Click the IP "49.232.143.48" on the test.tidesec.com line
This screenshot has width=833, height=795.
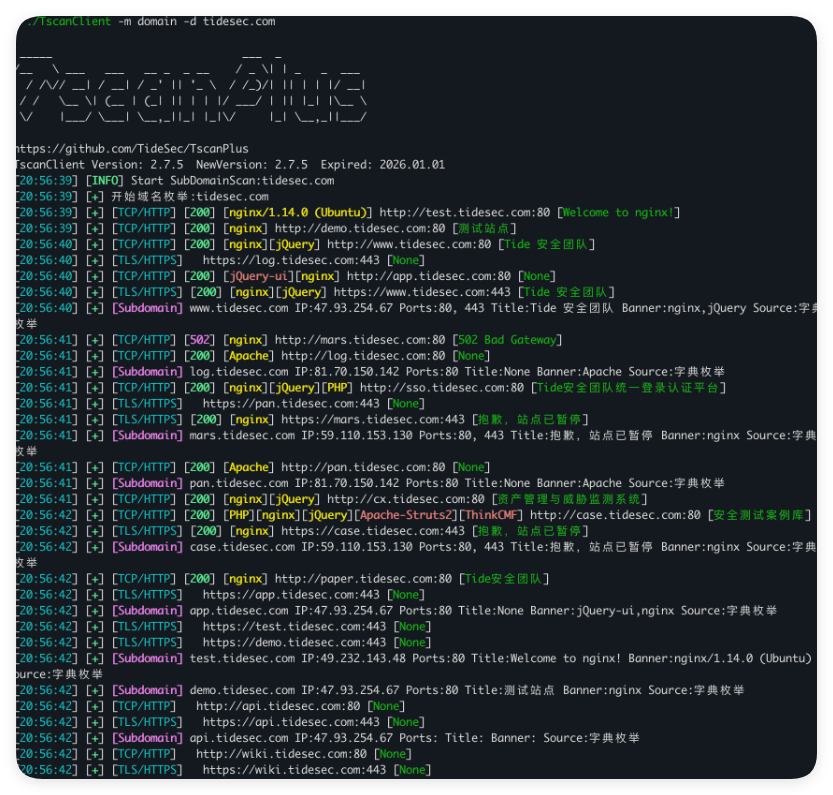tap(363, 659)
